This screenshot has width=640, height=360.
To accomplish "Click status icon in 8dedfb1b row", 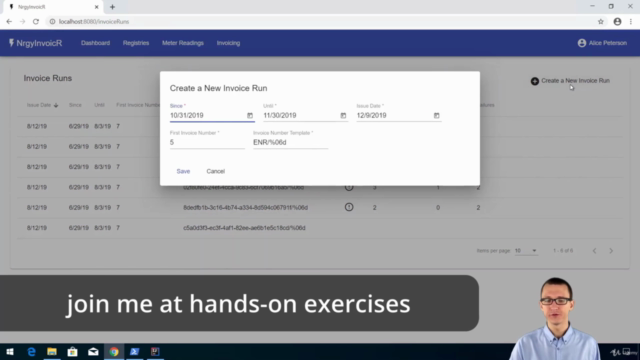I will 349,207.
